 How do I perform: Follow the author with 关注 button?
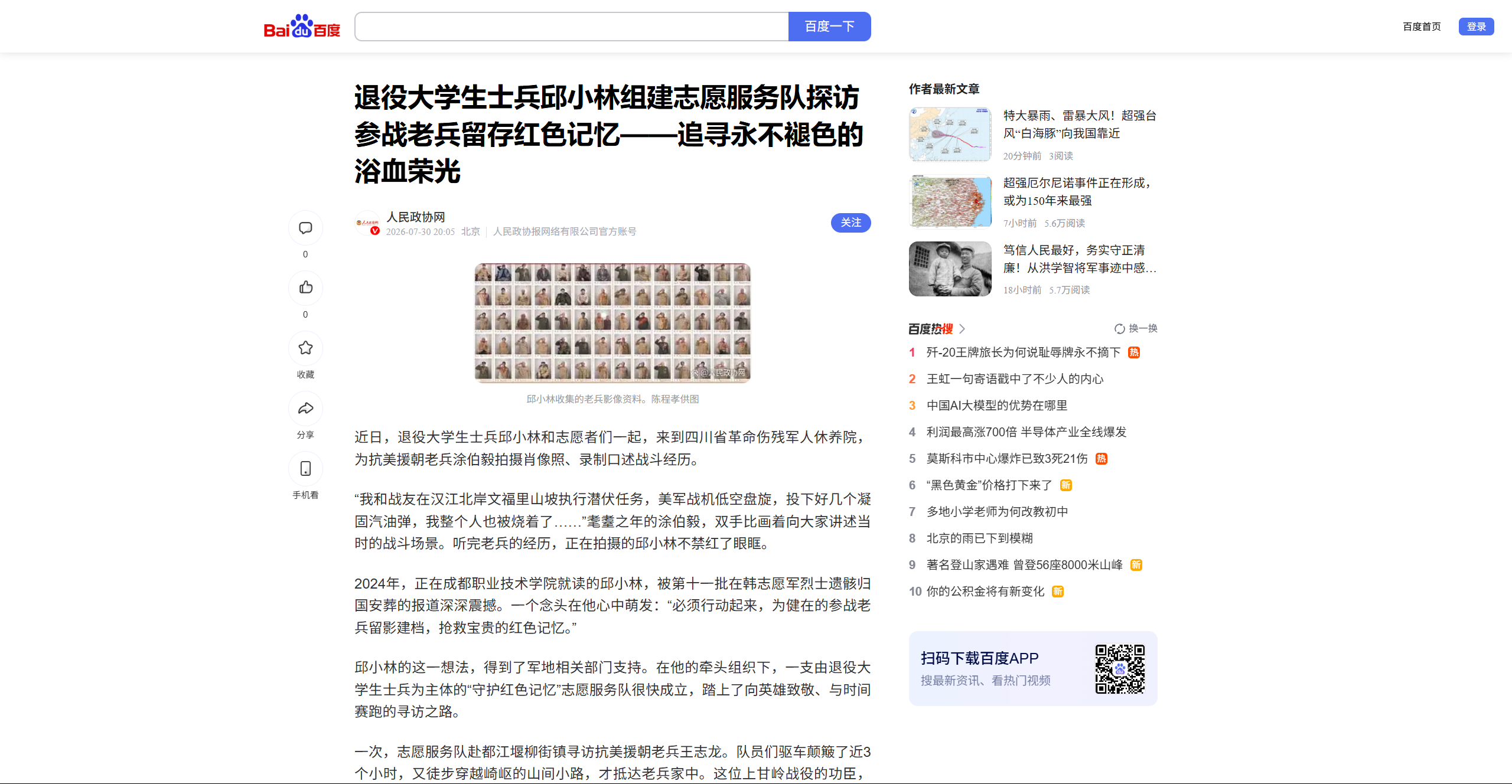point(851,223)
